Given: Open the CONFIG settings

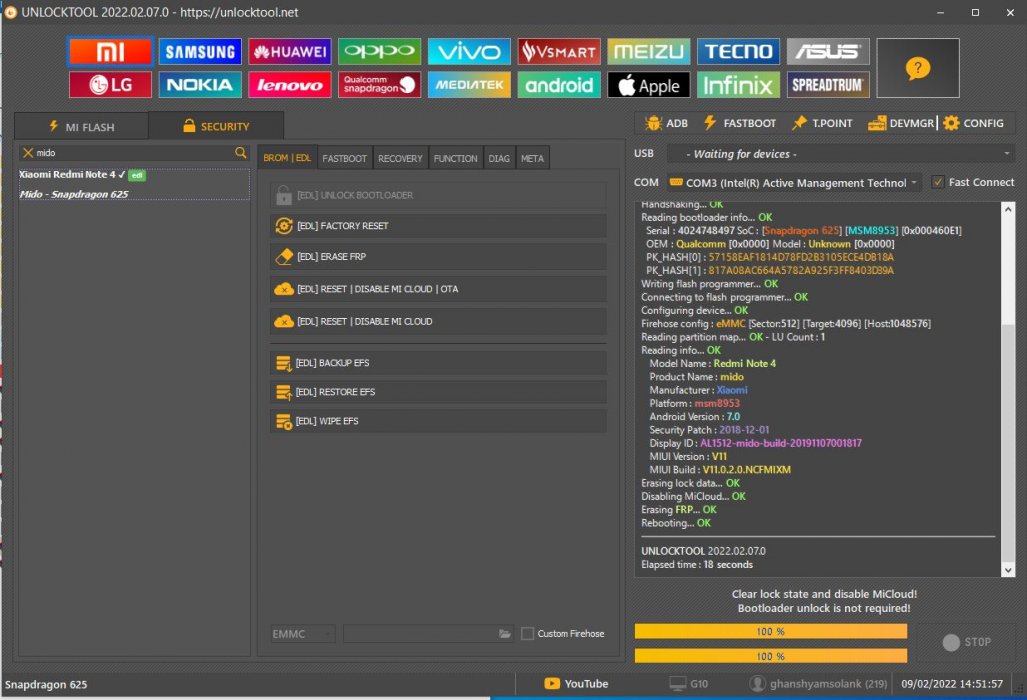Looking at the screenshot, I should 973,123.
